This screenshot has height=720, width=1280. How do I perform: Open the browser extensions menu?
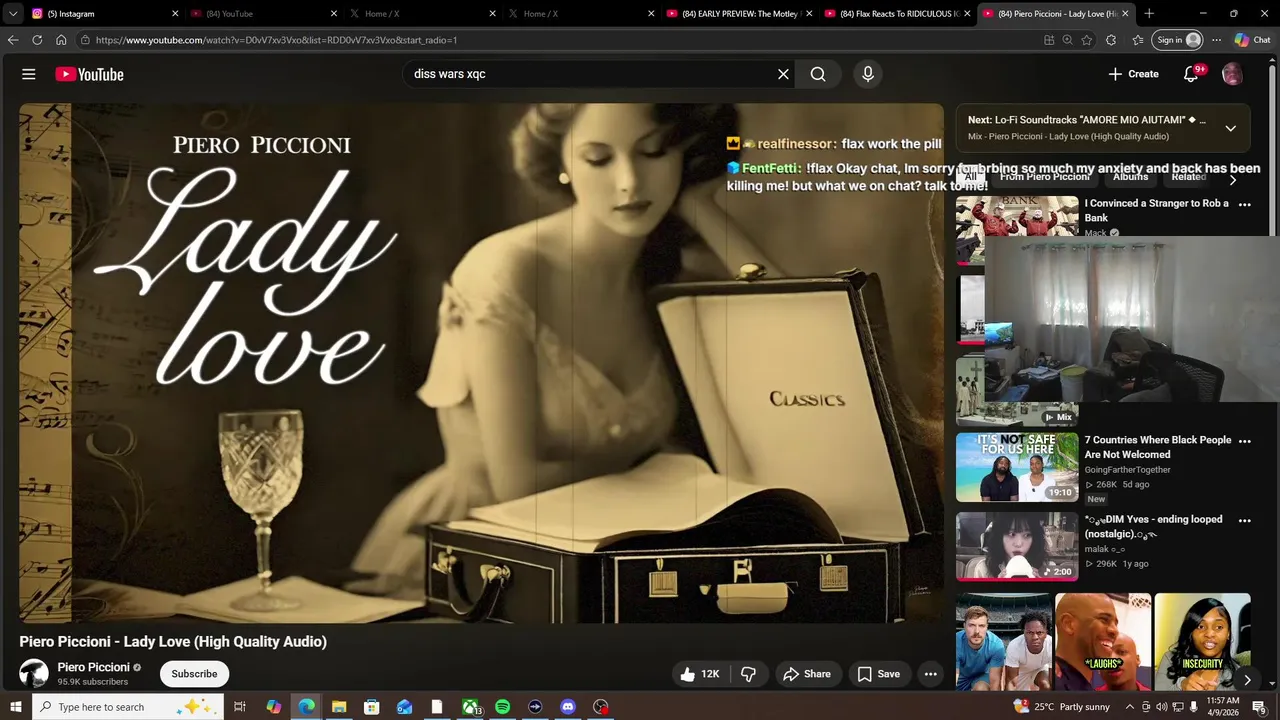click(1111, 40)
